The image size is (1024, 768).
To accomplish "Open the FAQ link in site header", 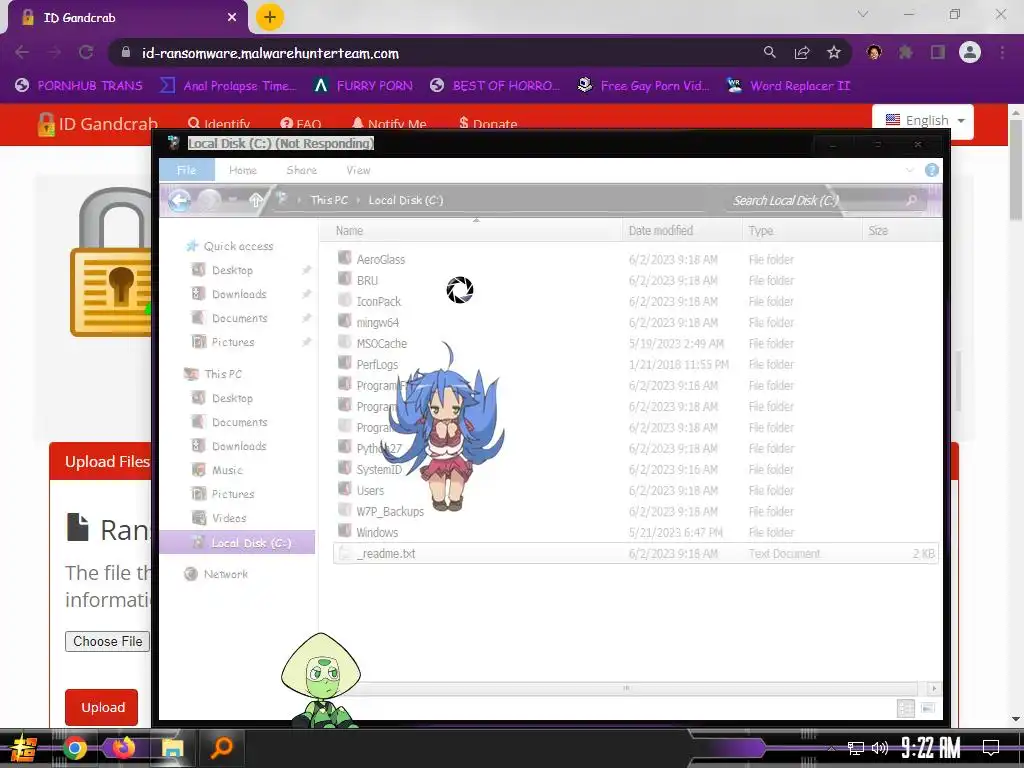I will 300,123.
